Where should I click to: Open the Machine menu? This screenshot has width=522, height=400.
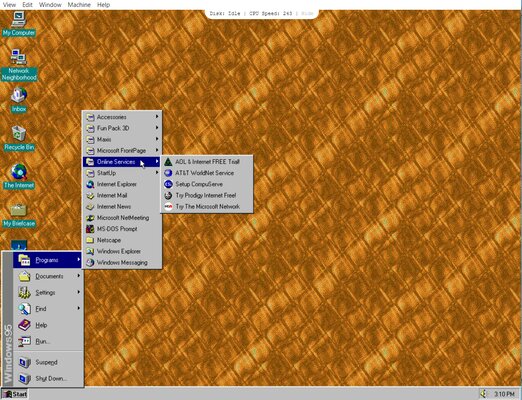(79, 5)
